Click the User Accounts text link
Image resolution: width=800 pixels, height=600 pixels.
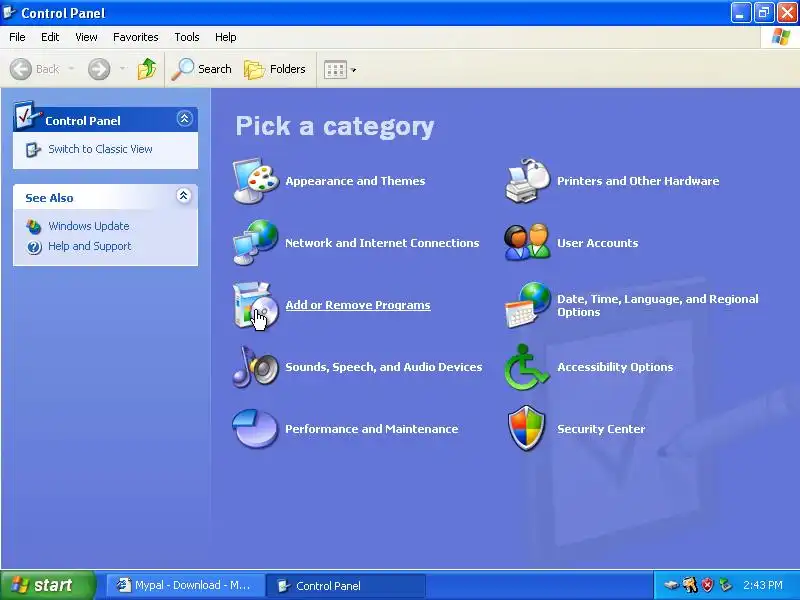click(x=597, y=243)
